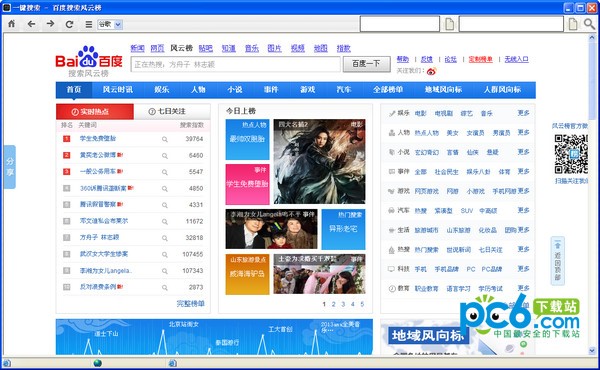The height and width of the screenshot is (370, 600).
Task: Click the 返回顶部 back-to-top button
Action: pyautogui.click(x=558, y=261)
